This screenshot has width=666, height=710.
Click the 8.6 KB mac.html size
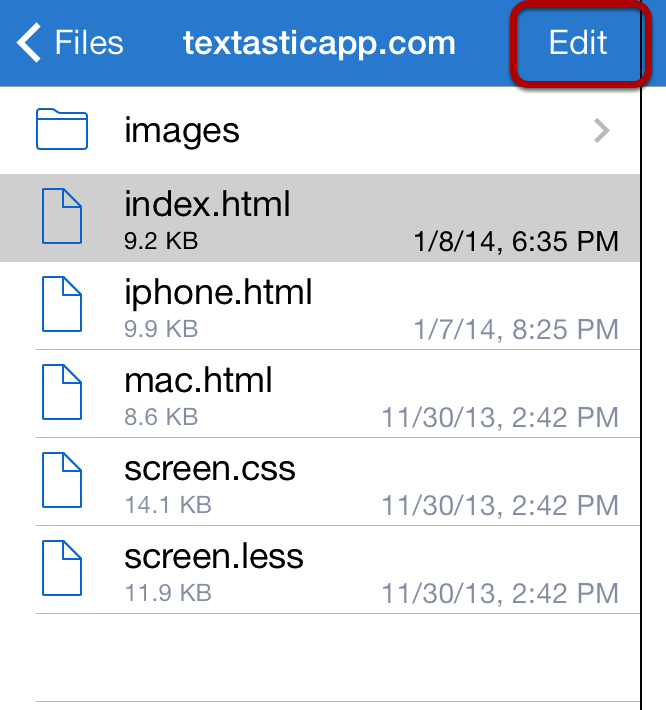point(161,417)
